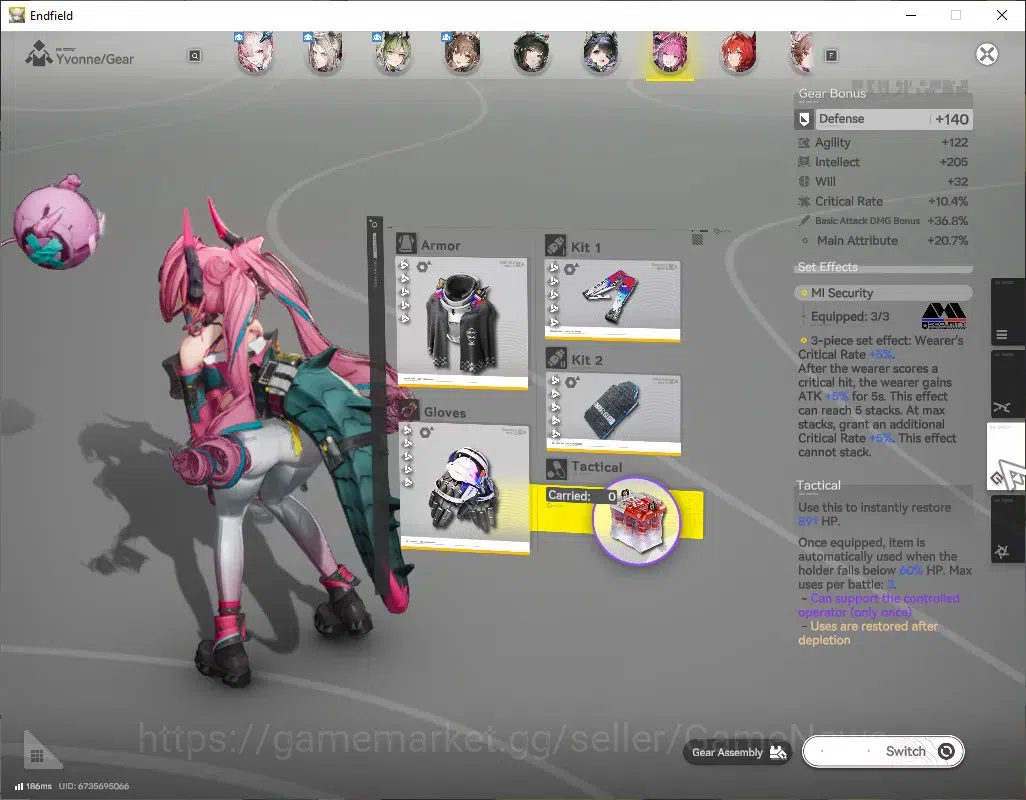Click the Kit 1 category icon

[x=556, y=246]
